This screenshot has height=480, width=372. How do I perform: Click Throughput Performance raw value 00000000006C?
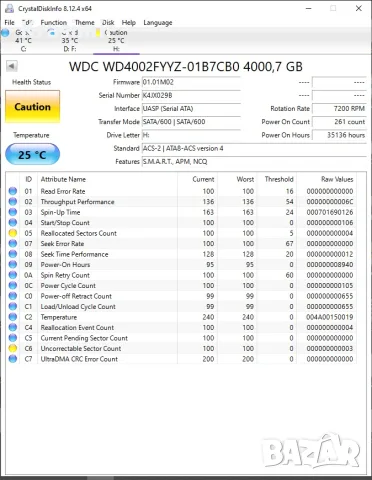click(x=330, y=202)
